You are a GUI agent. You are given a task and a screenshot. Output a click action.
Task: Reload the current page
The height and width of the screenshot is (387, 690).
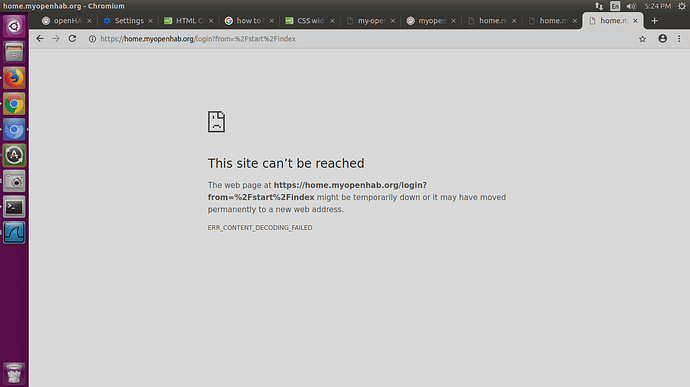coord(72,39)
